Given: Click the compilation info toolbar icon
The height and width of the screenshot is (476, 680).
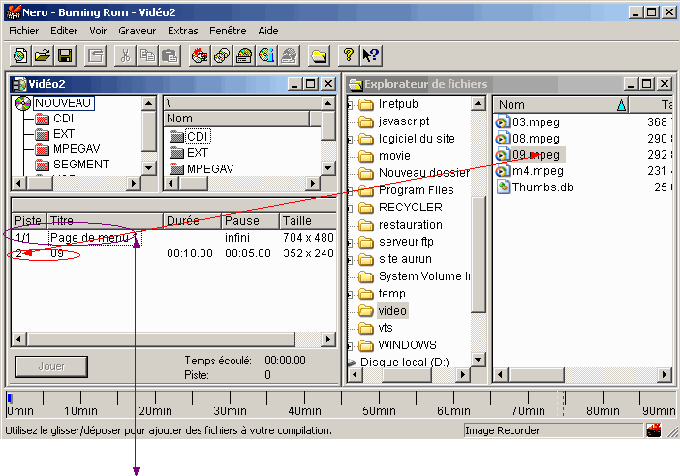Looking at the screenshot, I should [95, 56].
